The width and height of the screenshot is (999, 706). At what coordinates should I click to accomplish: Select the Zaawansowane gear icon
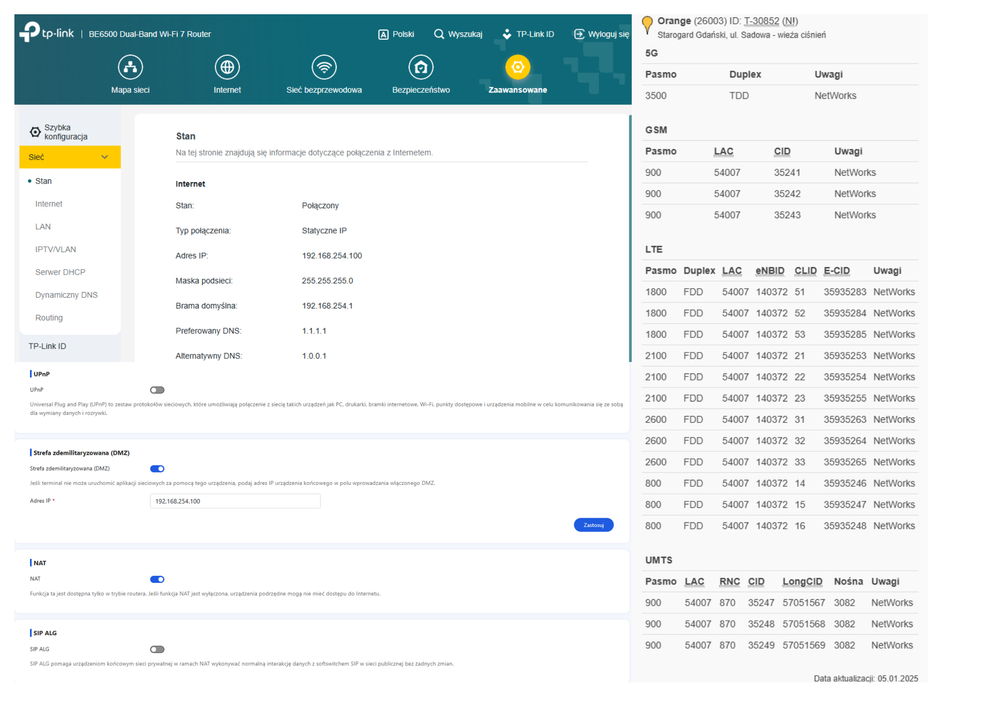coord(517,68)
